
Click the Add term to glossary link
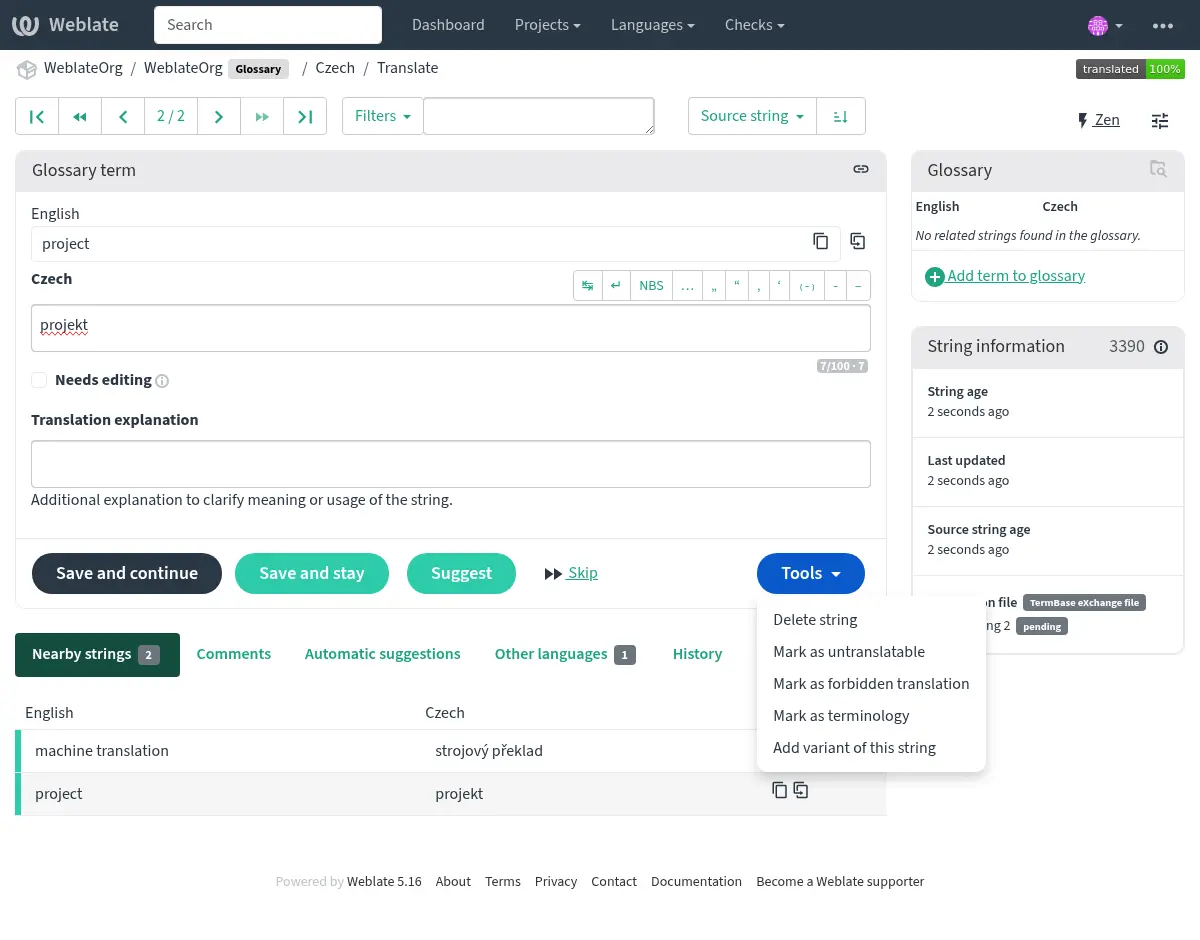1015,276
